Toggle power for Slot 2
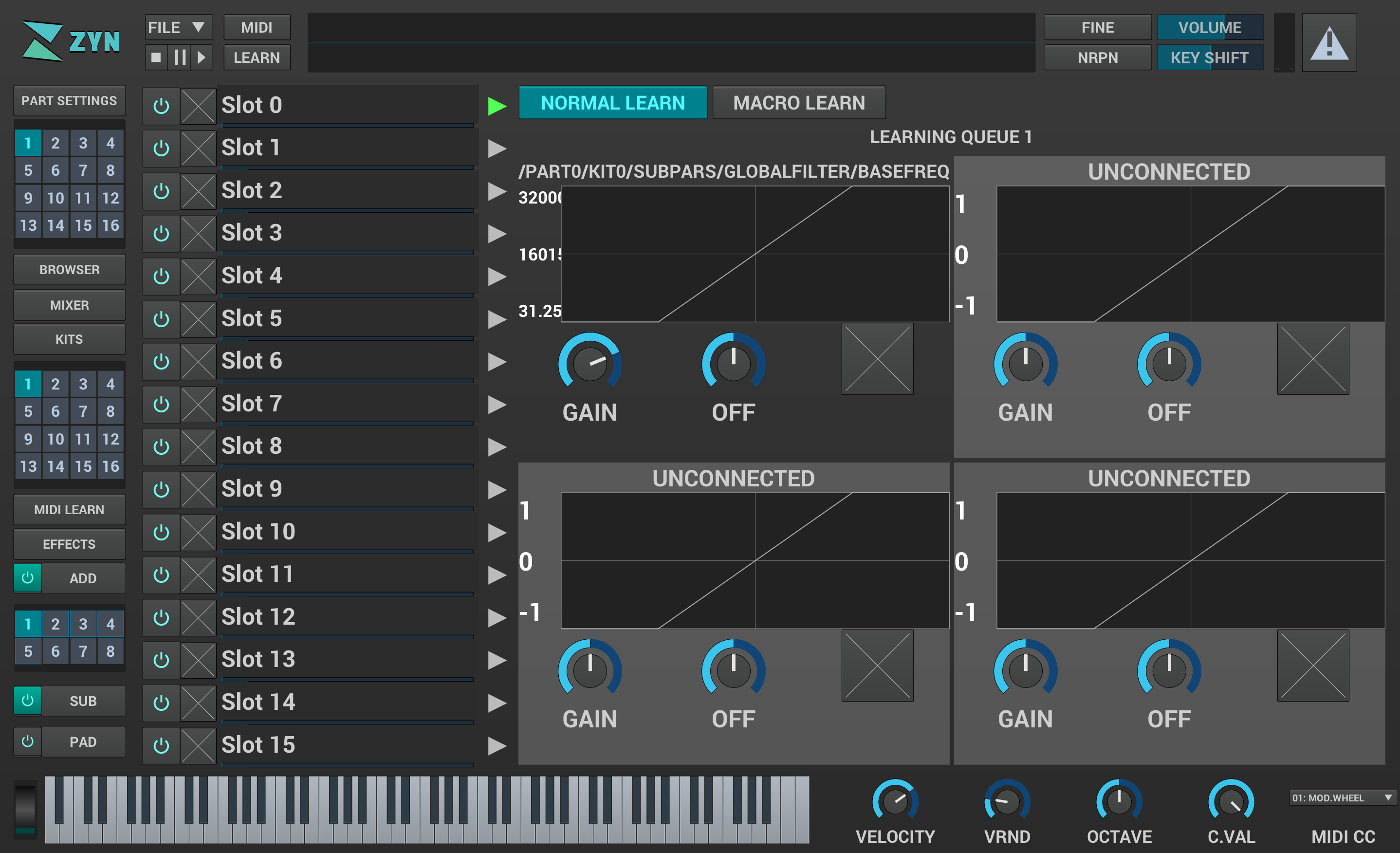 [x=161, y=191]
